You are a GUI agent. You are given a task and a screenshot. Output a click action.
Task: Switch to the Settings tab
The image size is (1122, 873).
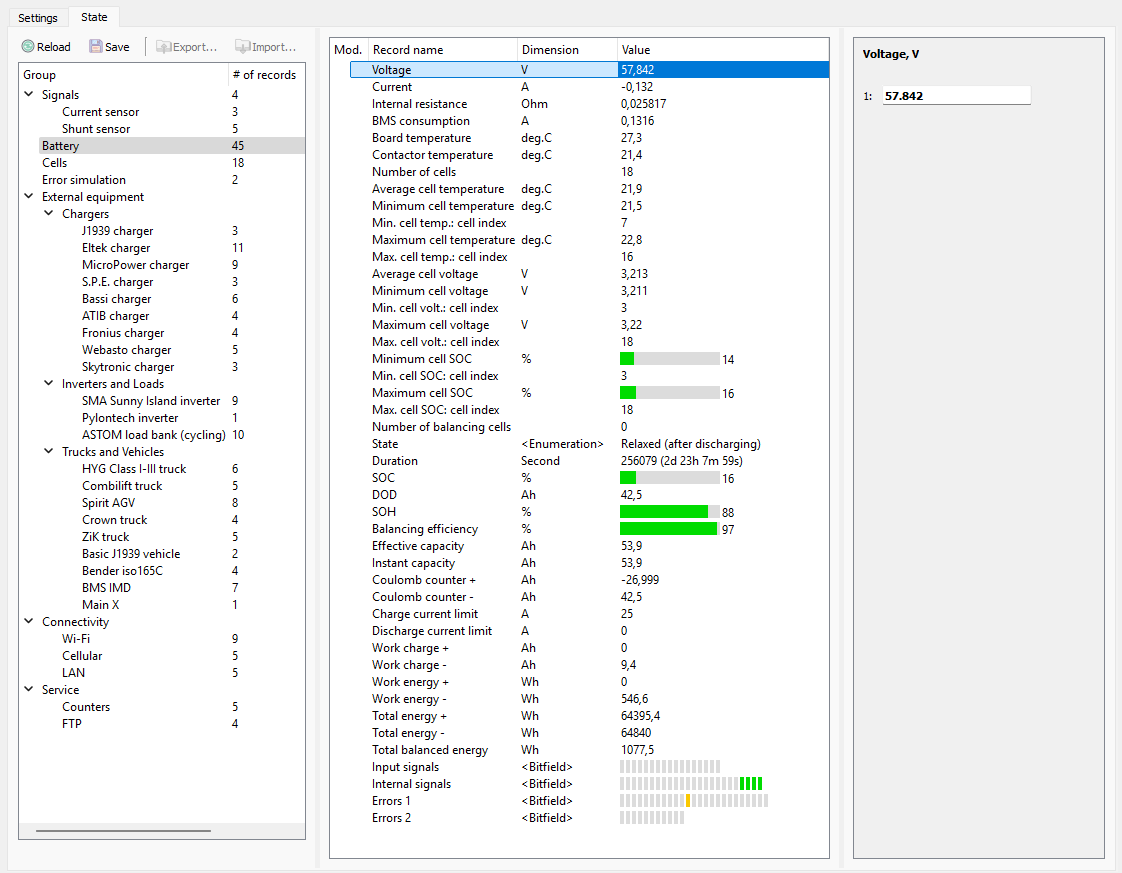point(38,18)
